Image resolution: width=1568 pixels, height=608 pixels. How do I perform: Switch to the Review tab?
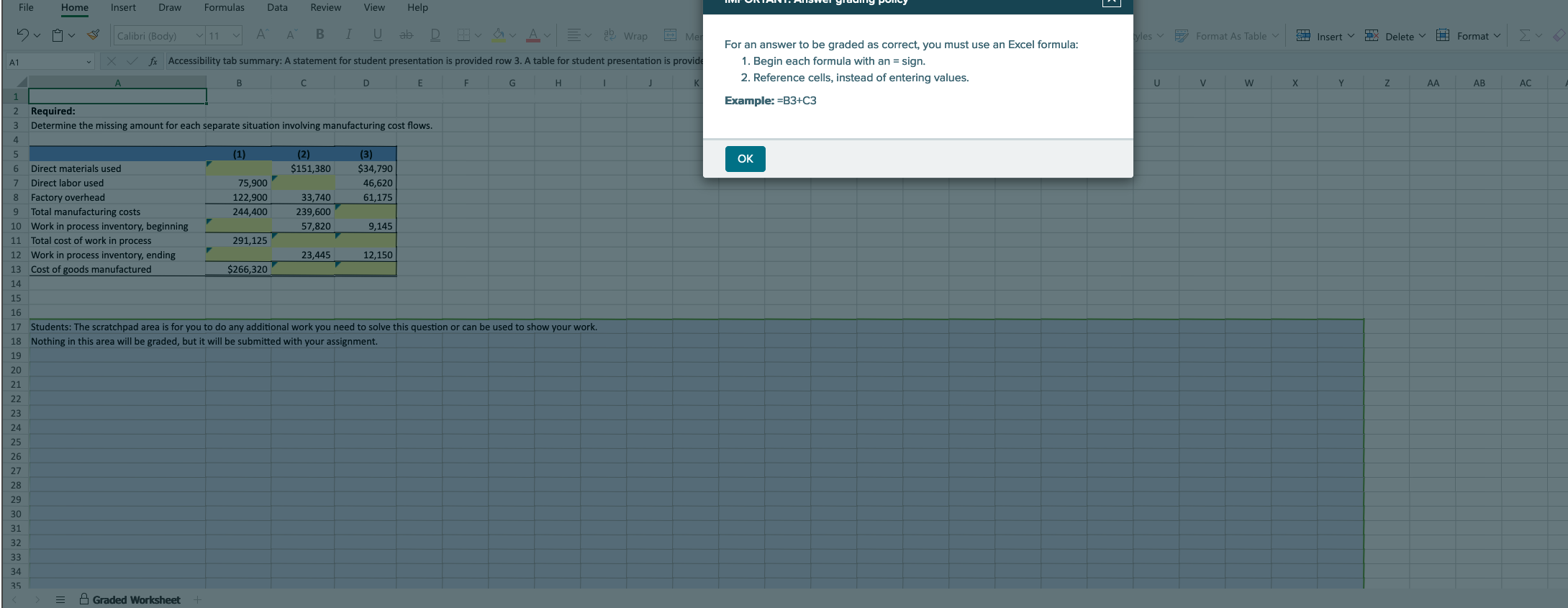pyautogui.click(x=326, y=7)
